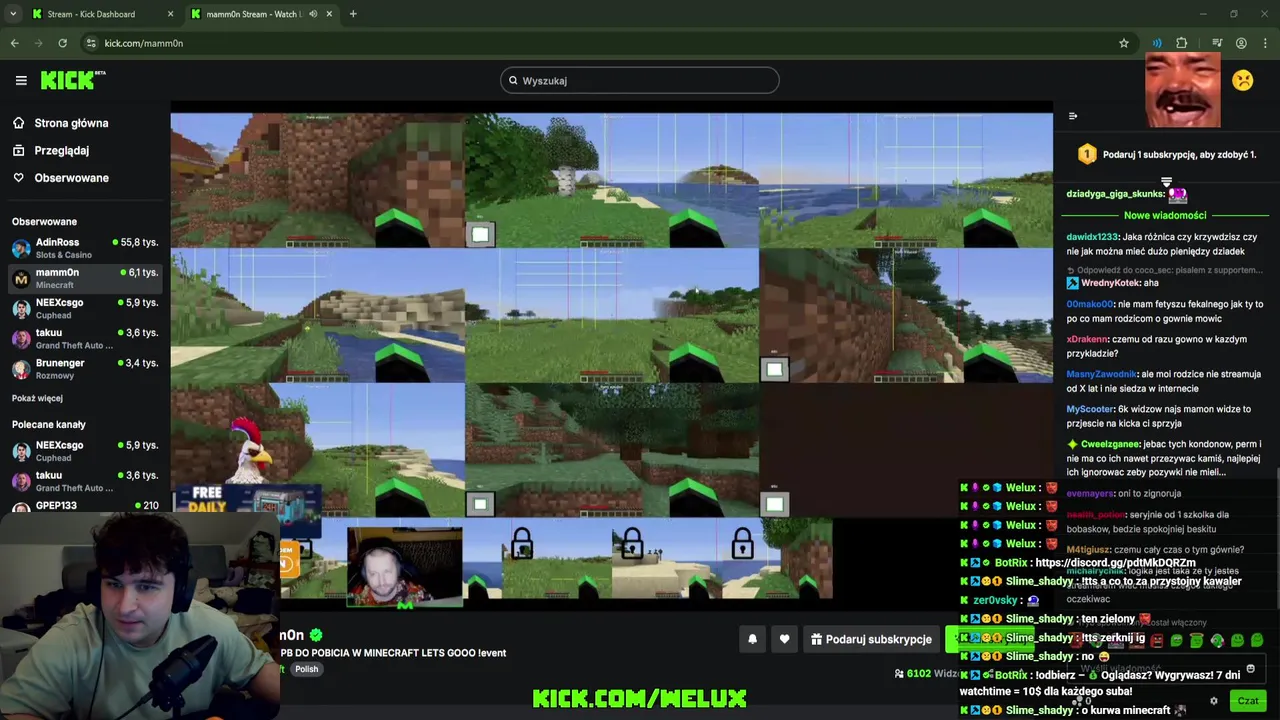Open a new browser tab
Viewport: 1280px width, 720px height.
(x=353, y=14)
